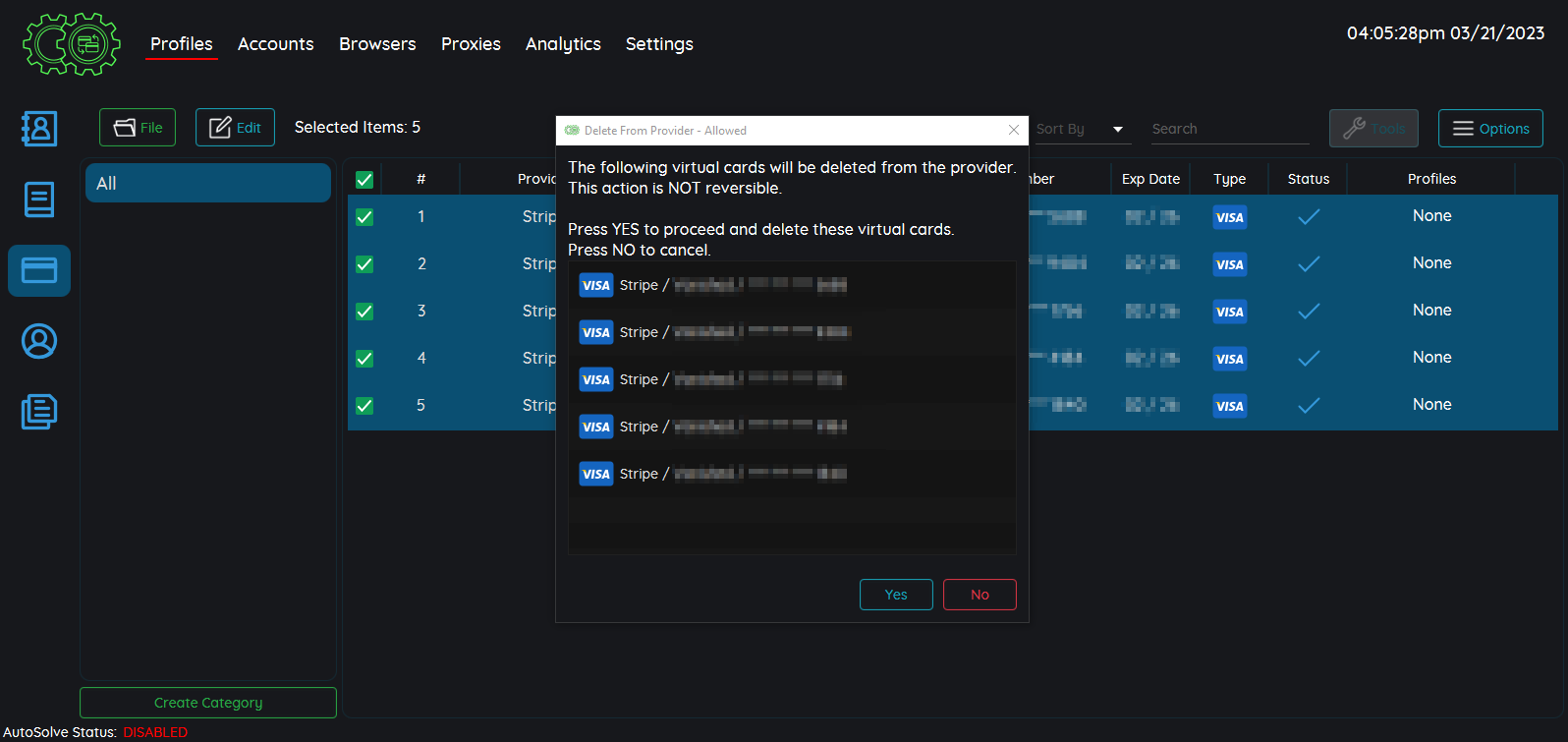Click status checkmark in row 1
Image resolution: width=1568 pixels, height=742 pixels.
coord(1309,217)
